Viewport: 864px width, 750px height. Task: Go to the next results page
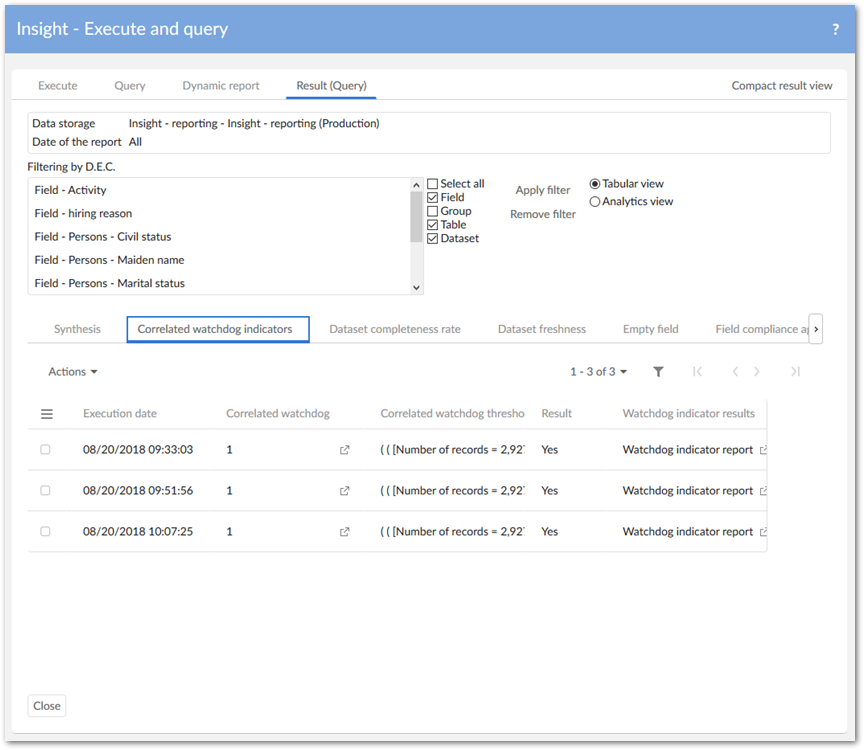click(x=757, y=372)
